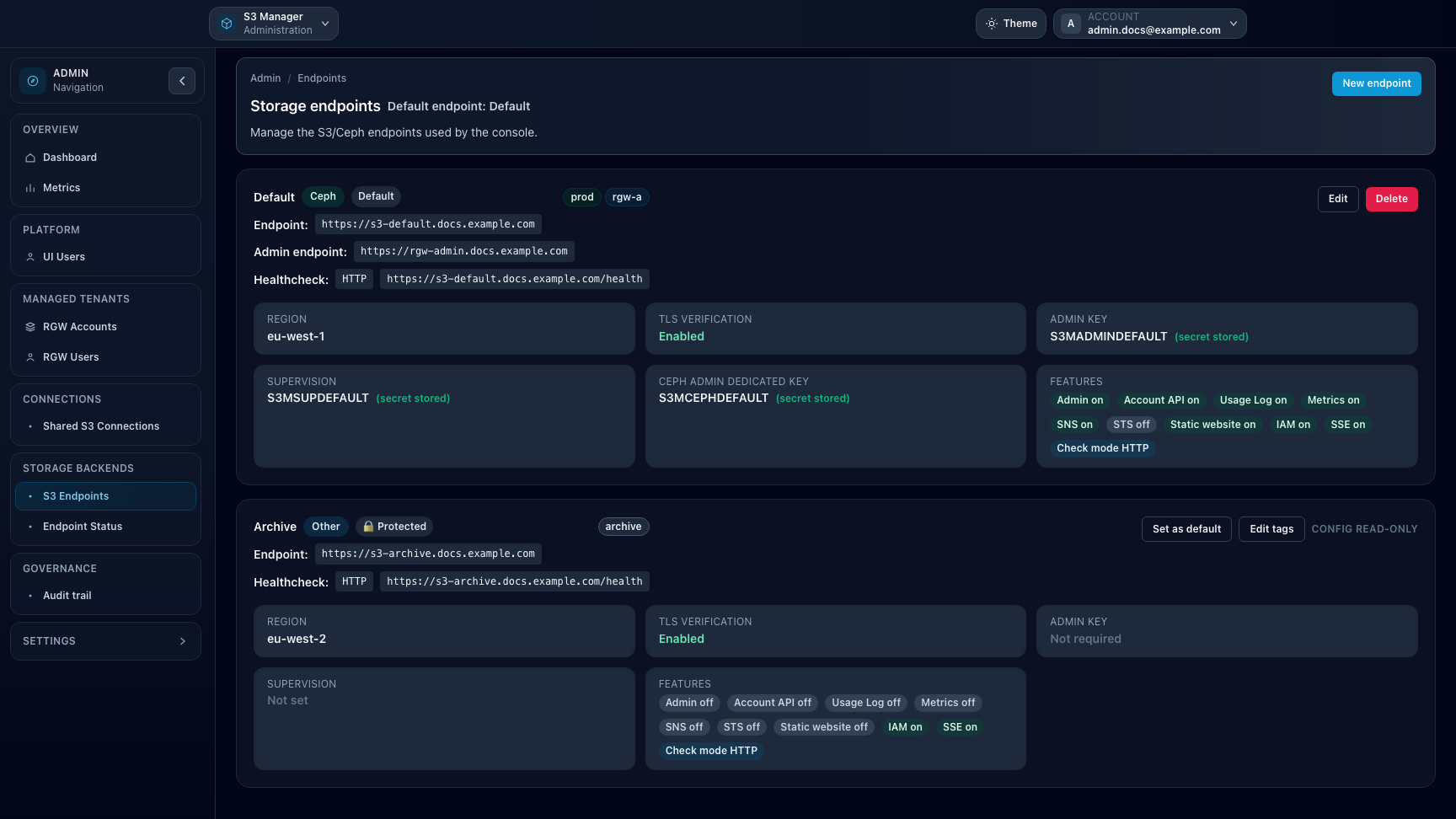Open the Audit trail page
This screenshot has width=1456, height=819.
(x=67, y=595)
